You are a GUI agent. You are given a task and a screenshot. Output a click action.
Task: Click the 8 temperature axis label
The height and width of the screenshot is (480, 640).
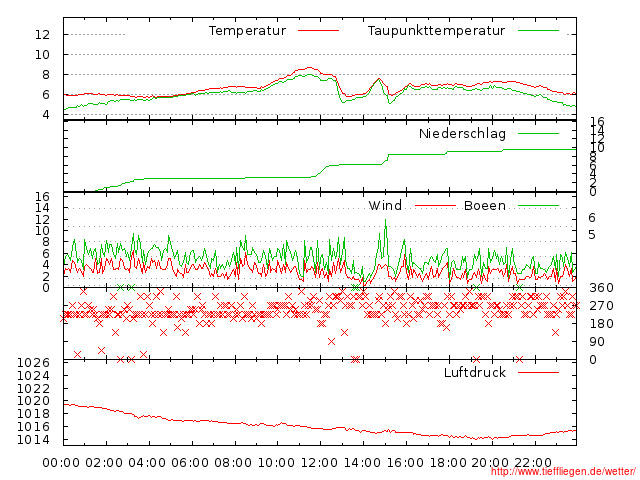pos(46,75)
